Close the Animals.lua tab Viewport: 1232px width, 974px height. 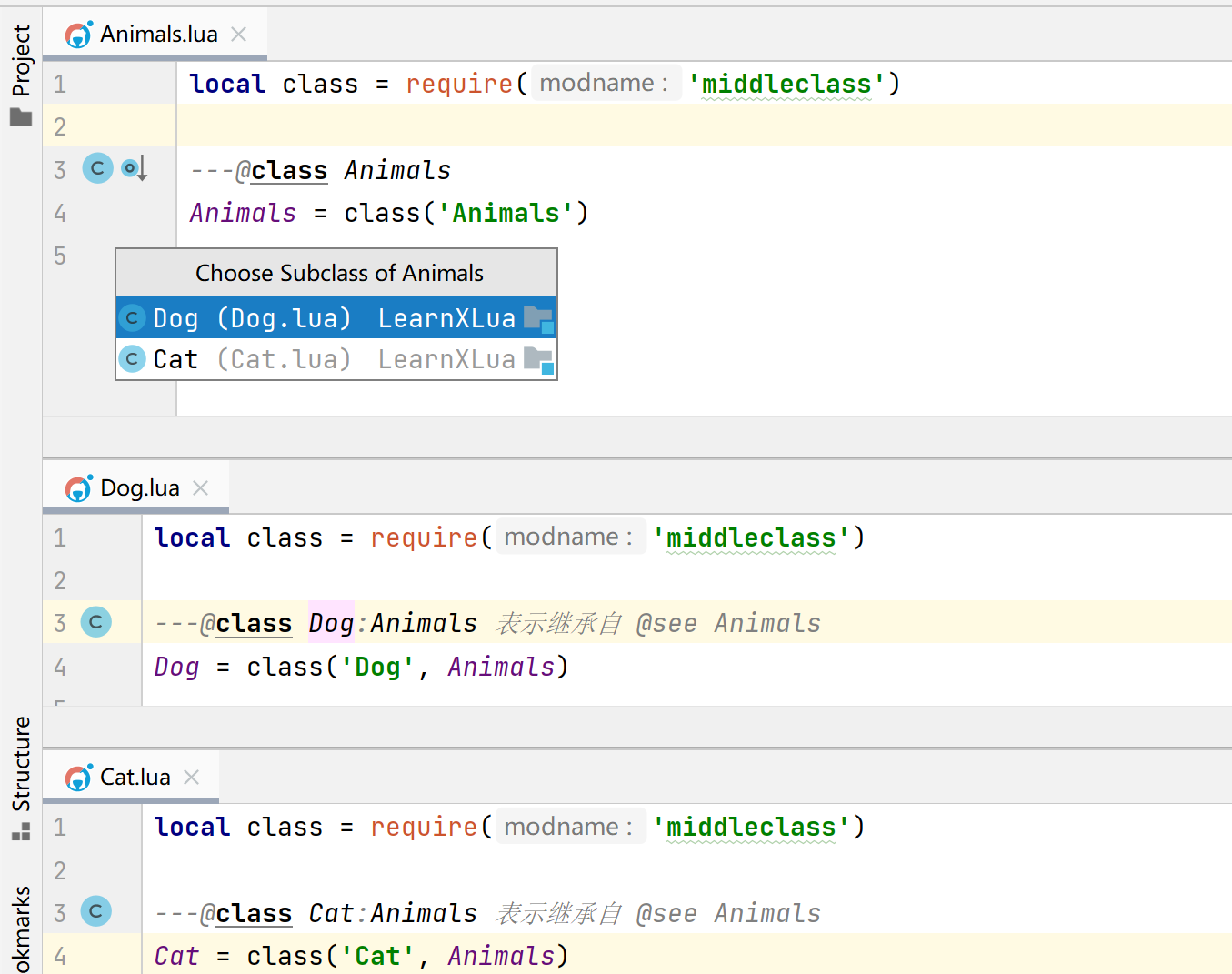239,35
